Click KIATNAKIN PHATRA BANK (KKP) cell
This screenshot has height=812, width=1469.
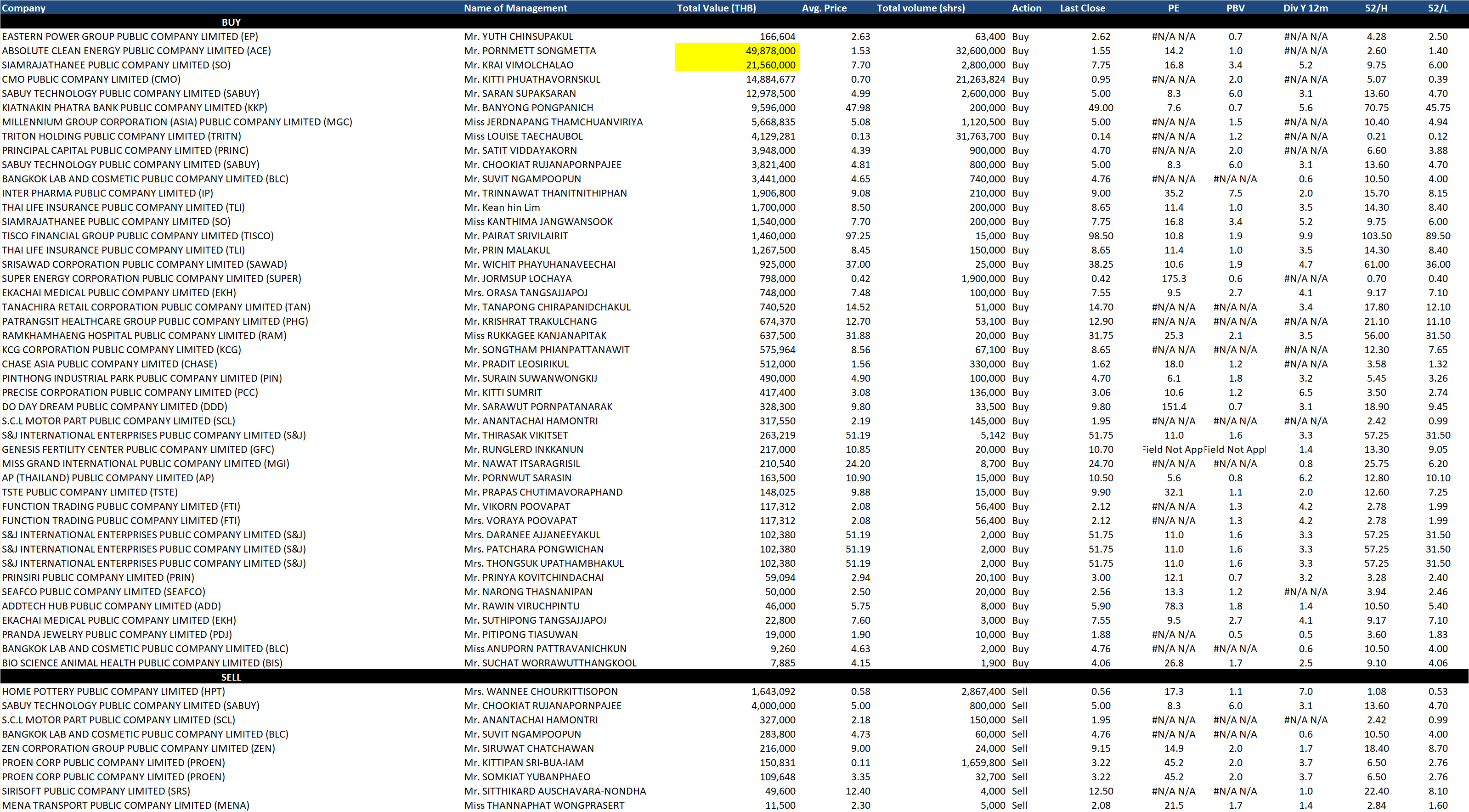pos(135,108)
